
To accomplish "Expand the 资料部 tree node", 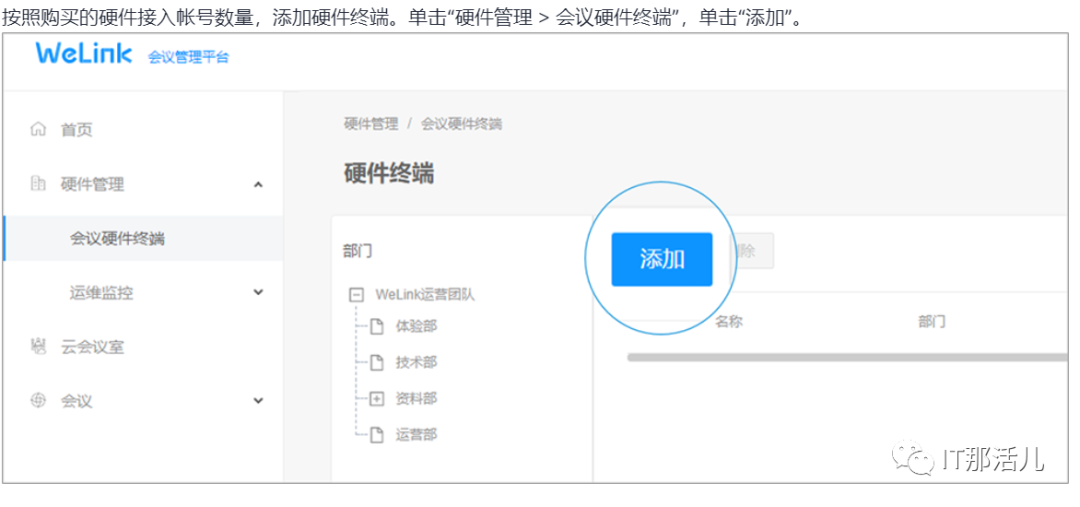I will point(376,398).
